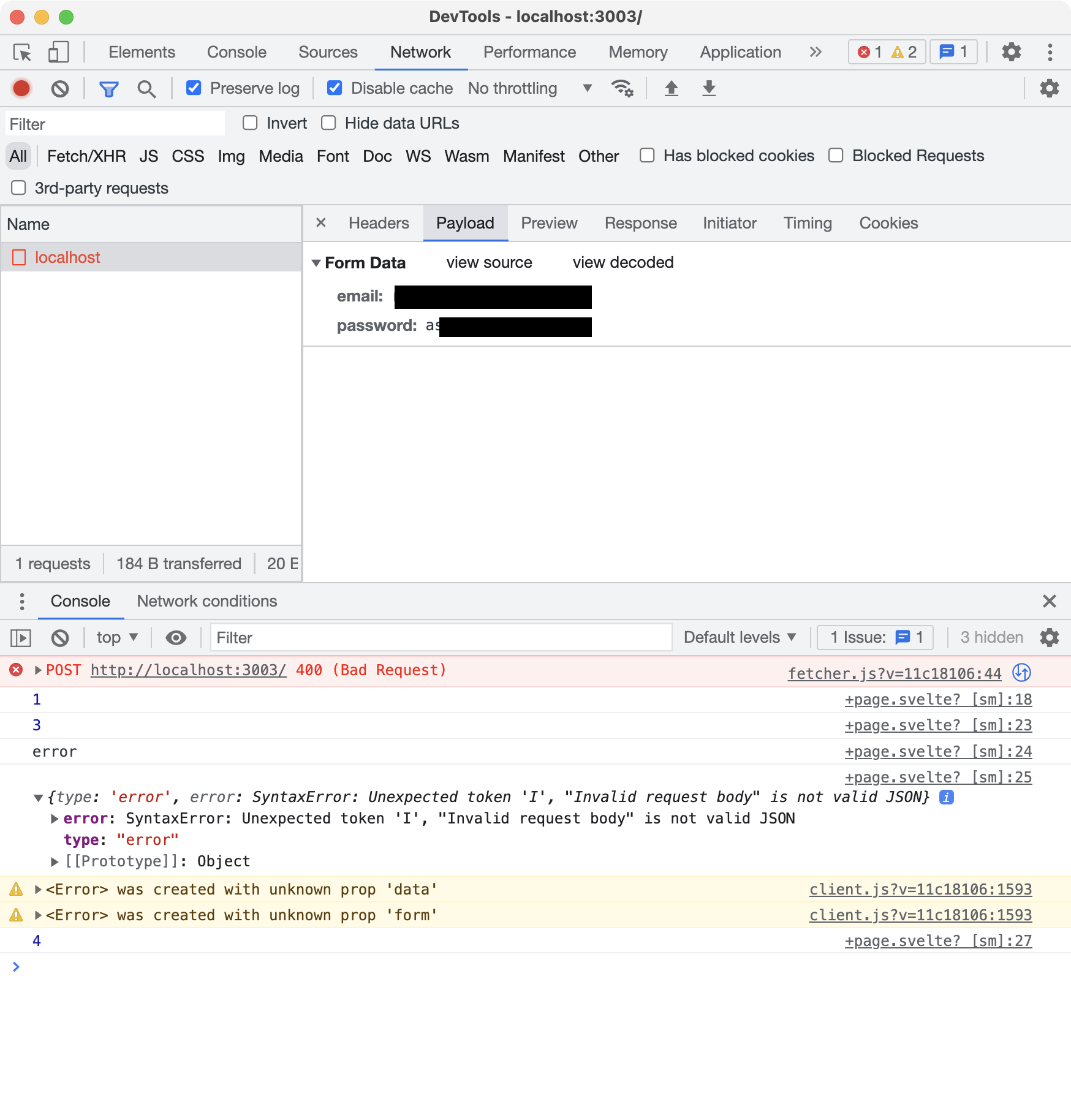Expand the SyntaxError Prototype object

[55, 861]
